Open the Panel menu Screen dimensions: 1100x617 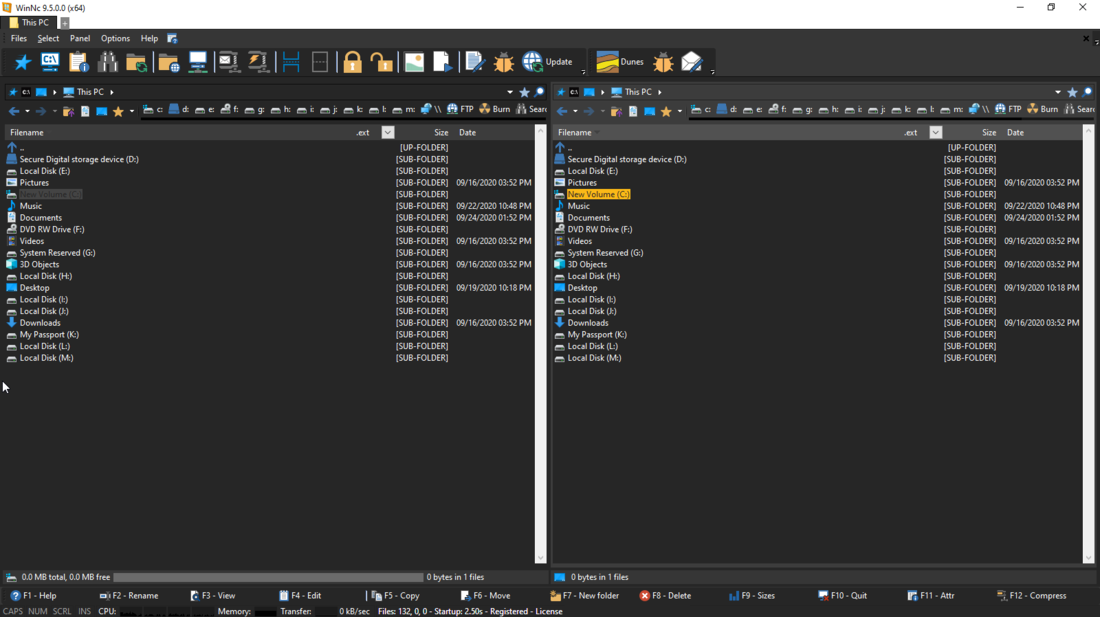coord(80,39)
